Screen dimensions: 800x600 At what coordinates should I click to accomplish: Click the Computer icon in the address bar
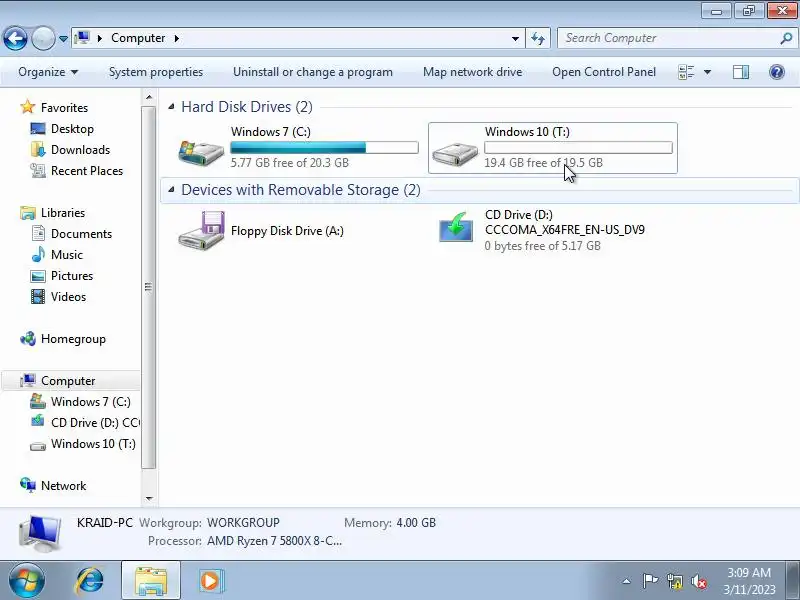82,38
